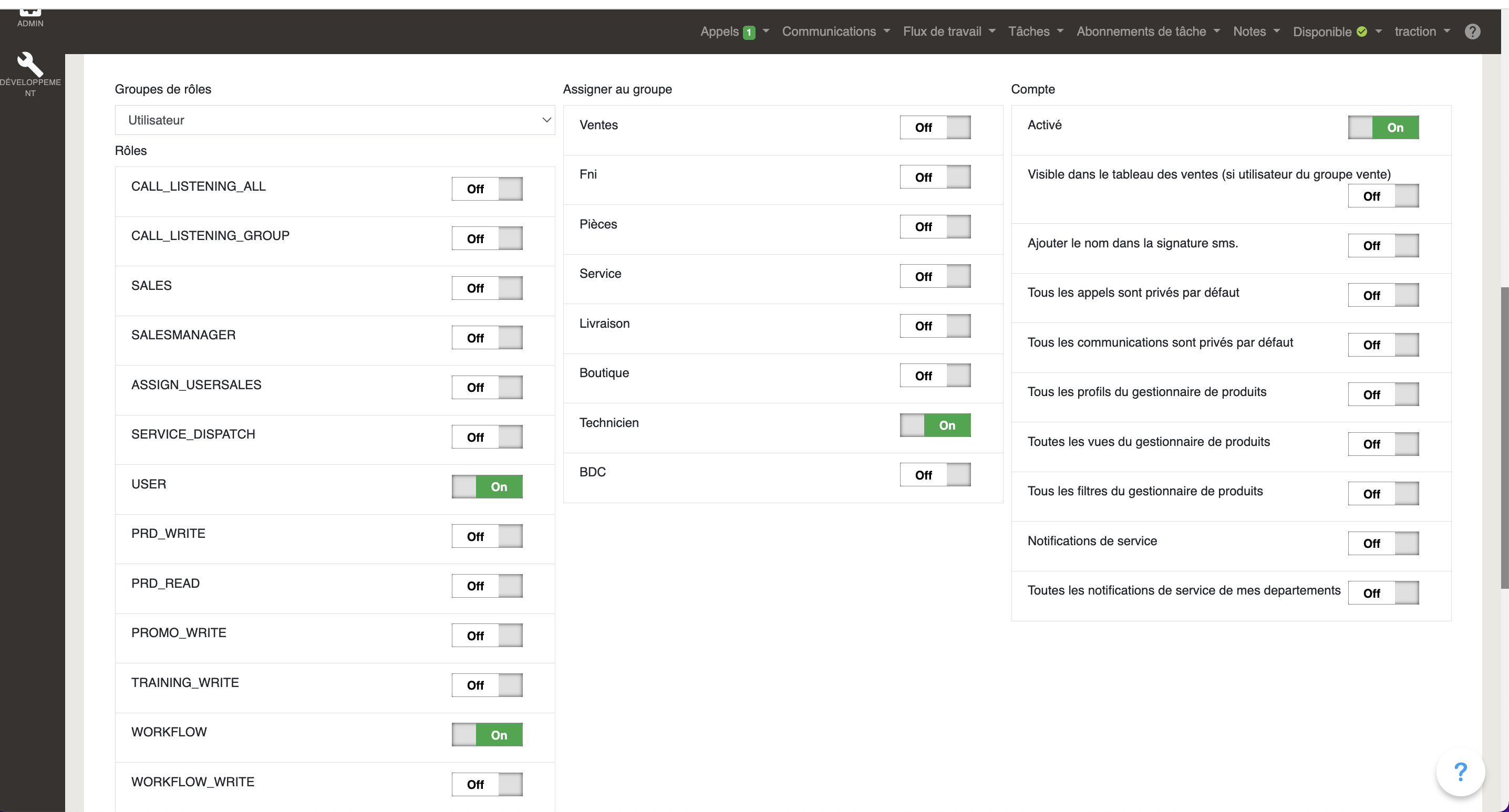1509x812 pixels.
Task: Change the Disponible status dropdown
Action: [x=1337, y=32]
